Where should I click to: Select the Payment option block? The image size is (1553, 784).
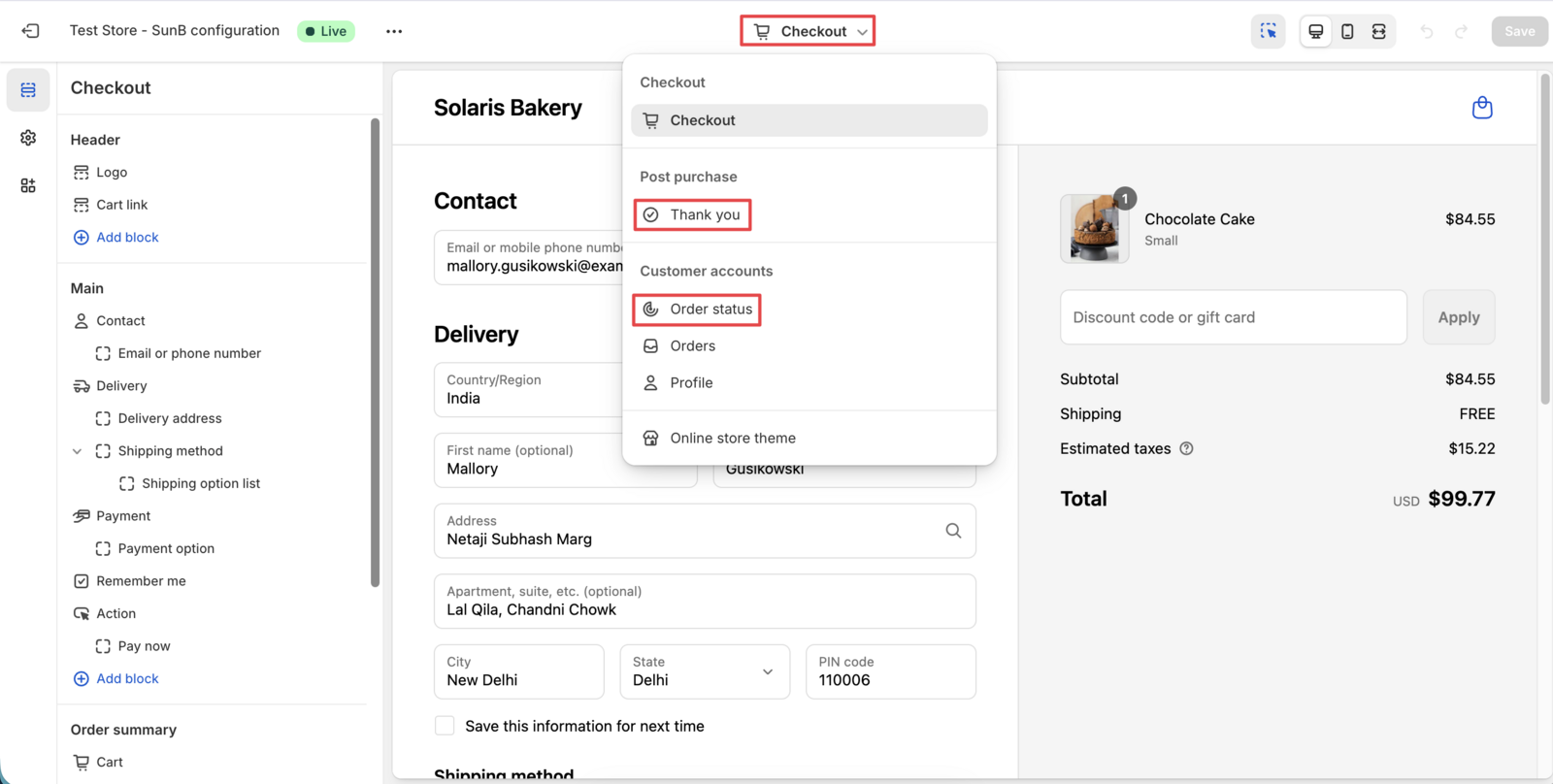(x=166, y=548)
